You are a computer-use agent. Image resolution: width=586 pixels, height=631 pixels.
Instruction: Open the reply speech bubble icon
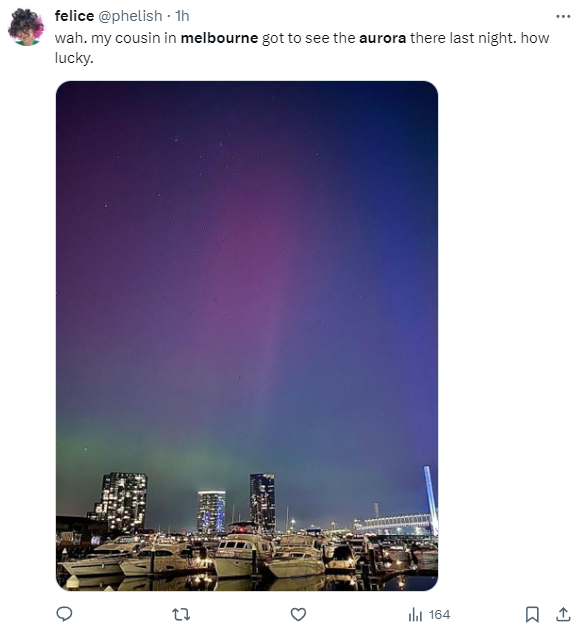click(x=64, y=614)
